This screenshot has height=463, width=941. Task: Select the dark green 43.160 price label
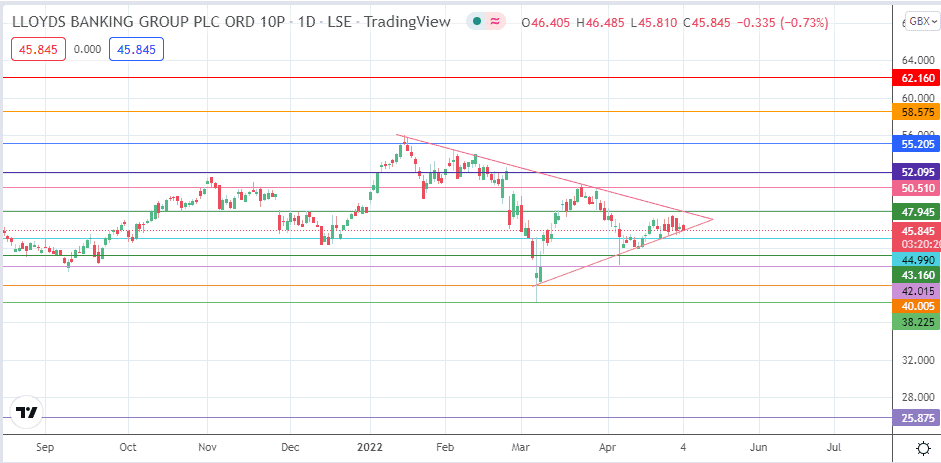pos(917,275)
